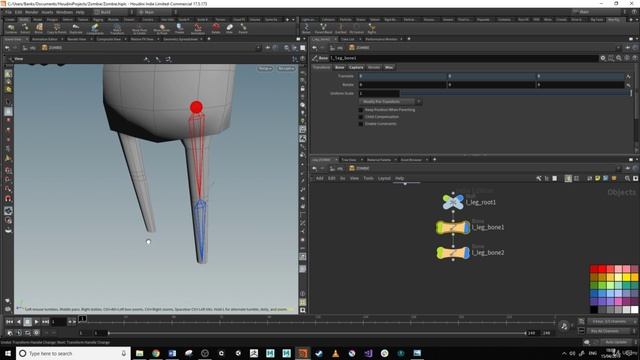Image resolution: width=640 pixels, height=360 pixels.
Task: Click the network editor find magnifier icon
Action: (627, 178)
